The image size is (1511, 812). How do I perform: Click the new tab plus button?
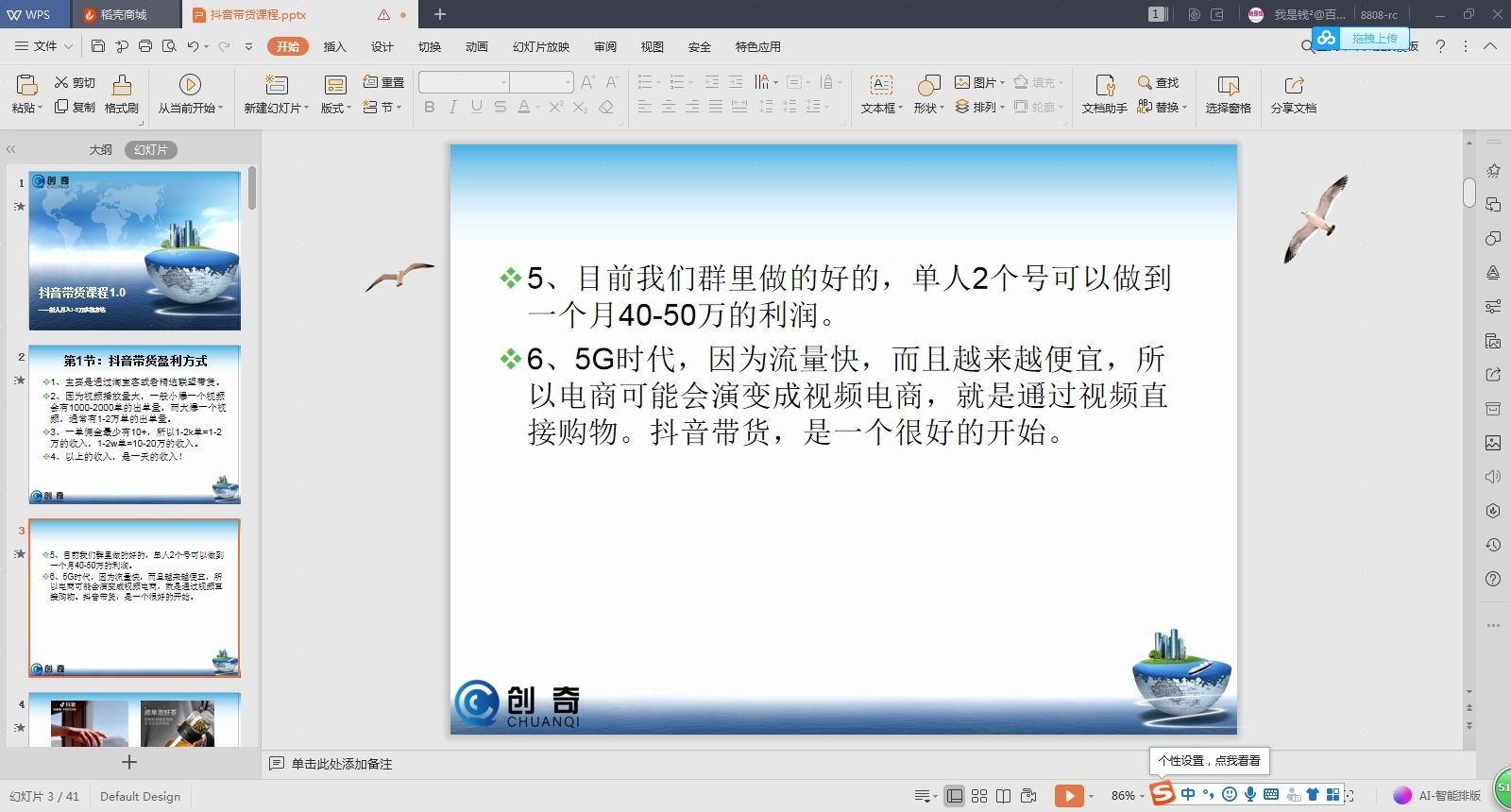tap(440, 14)
